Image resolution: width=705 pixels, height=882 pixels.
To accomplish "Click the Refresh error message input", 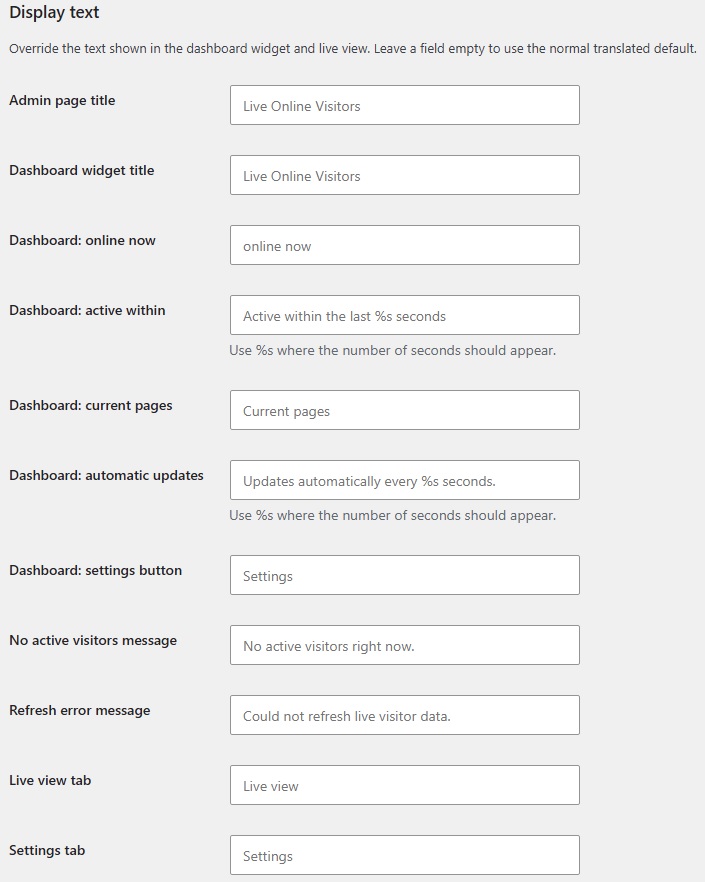I will [405, 715].
